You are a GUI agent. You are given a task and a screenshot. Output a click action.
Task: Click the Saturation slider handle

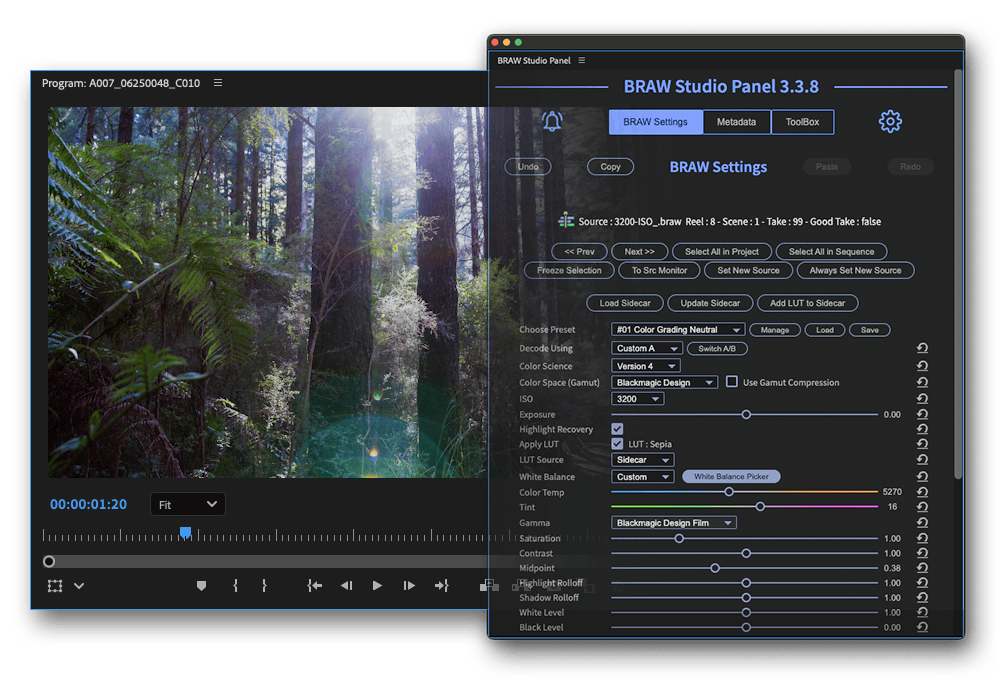(679, 538)
